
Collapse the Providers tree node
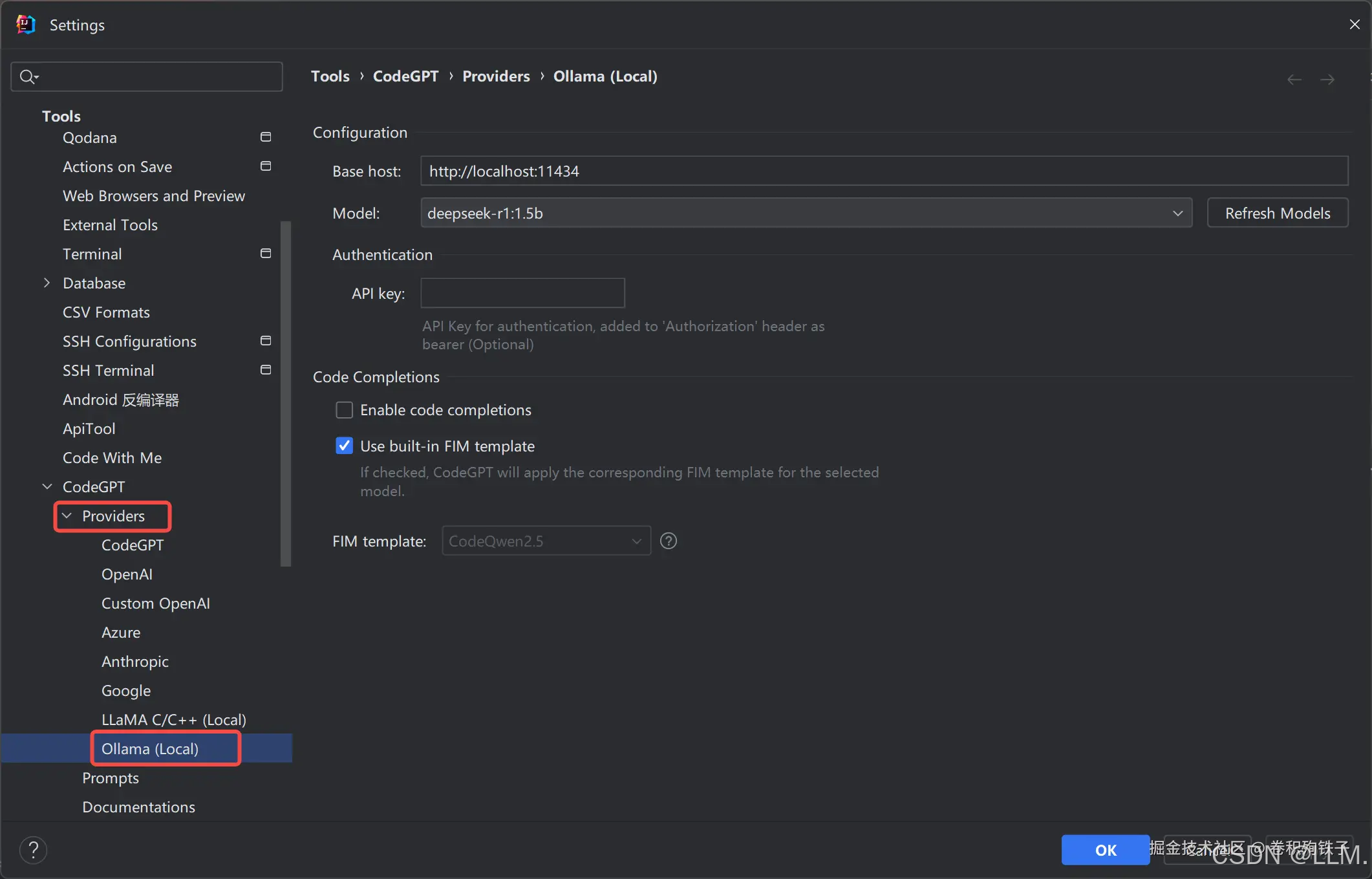(x=67, y=516)
